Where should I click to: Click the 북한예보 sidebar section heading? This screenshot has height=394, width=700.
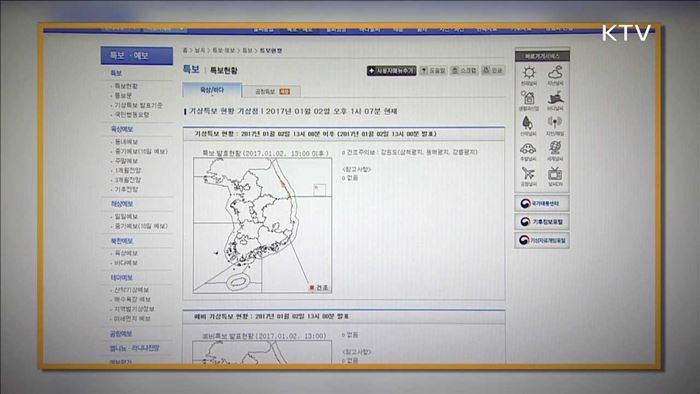[x=121, y=241]
